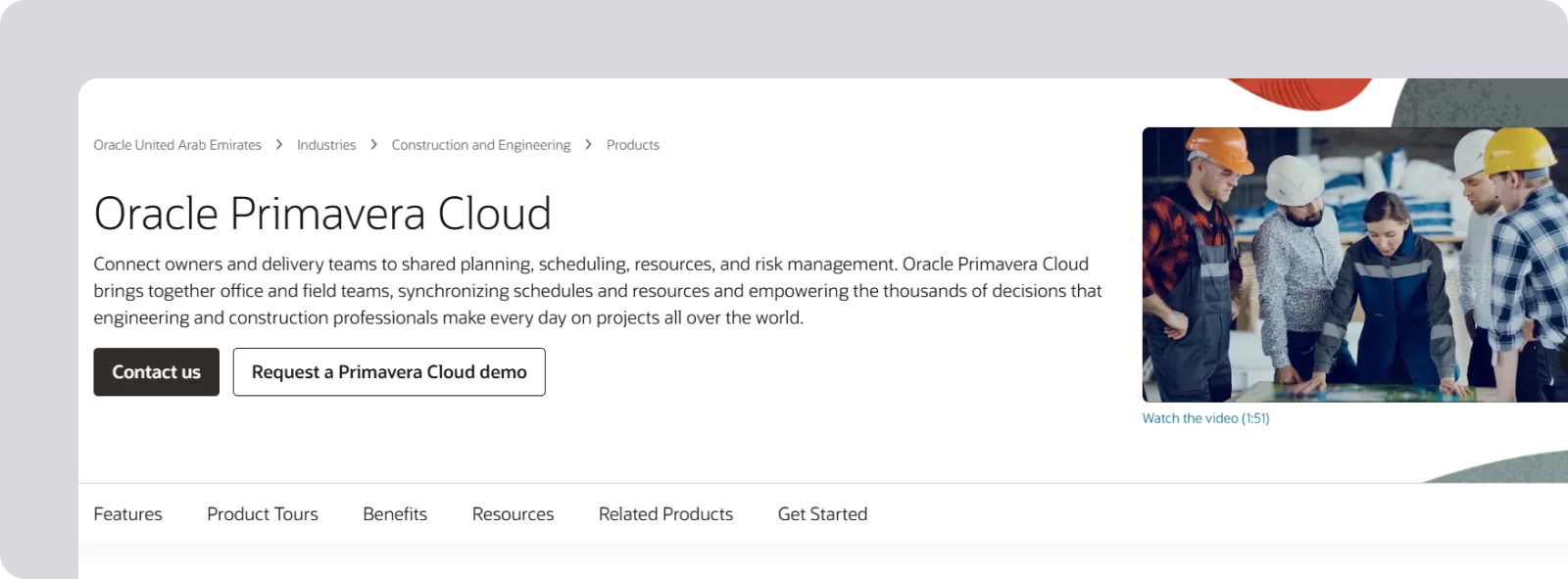Request a Primavera Cloud demo
This screenshot has height=579, width=1568.
coord(389,372)
